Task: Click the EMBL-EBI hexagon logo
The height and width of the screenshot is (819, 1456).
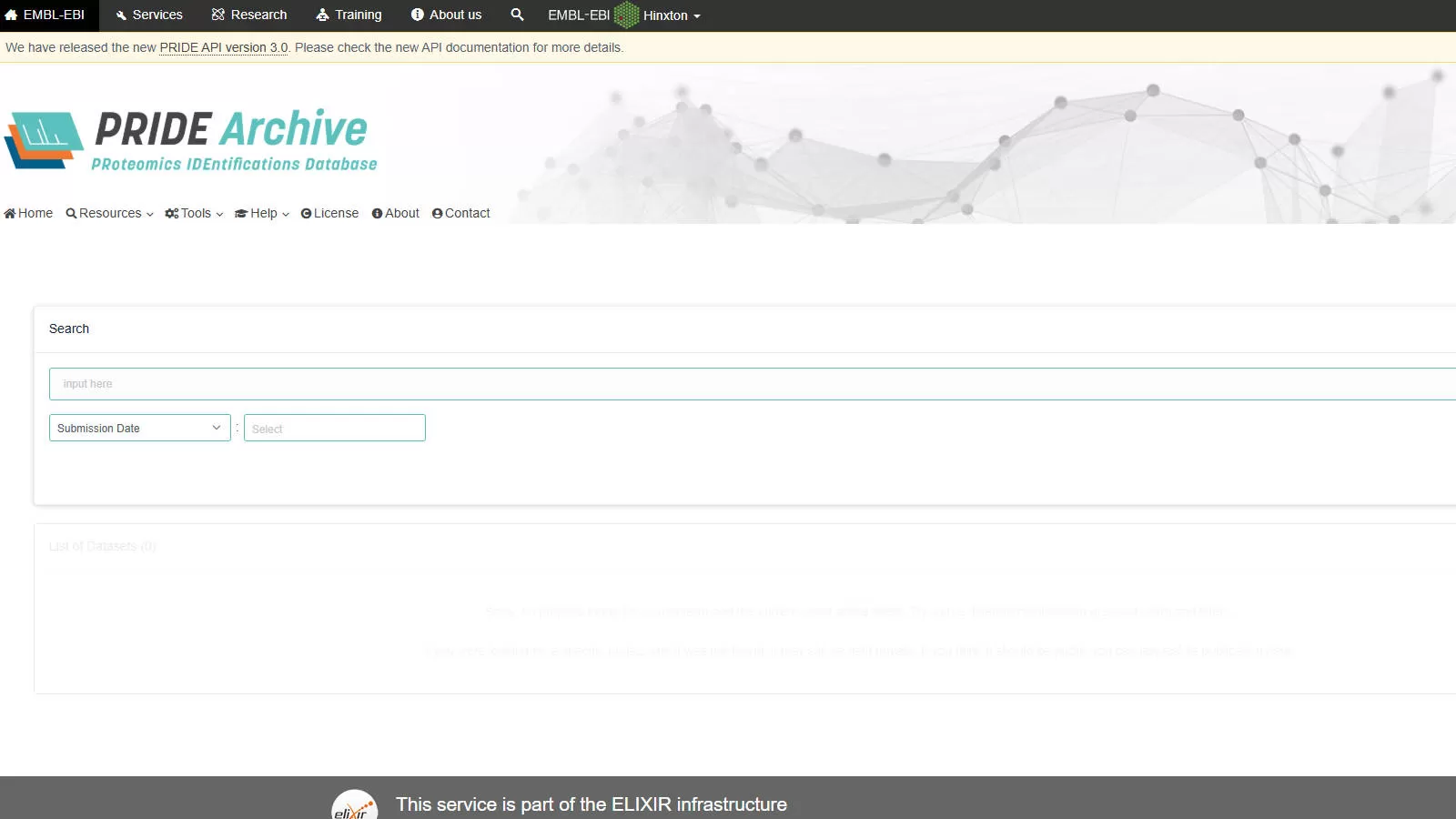Action: pyautogui.click(x=627, y=15)
